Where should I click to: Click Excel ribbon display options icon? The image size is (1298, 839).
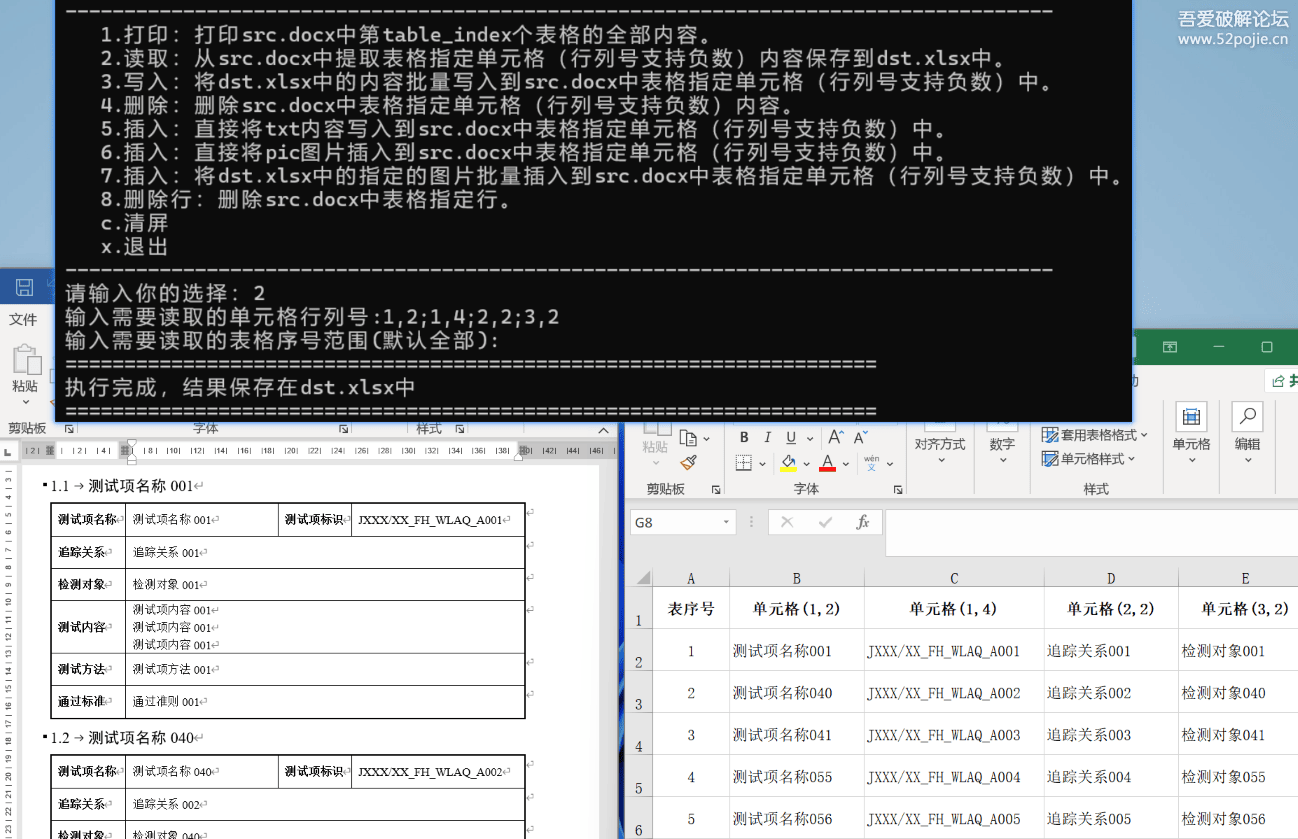point(1170,346)
